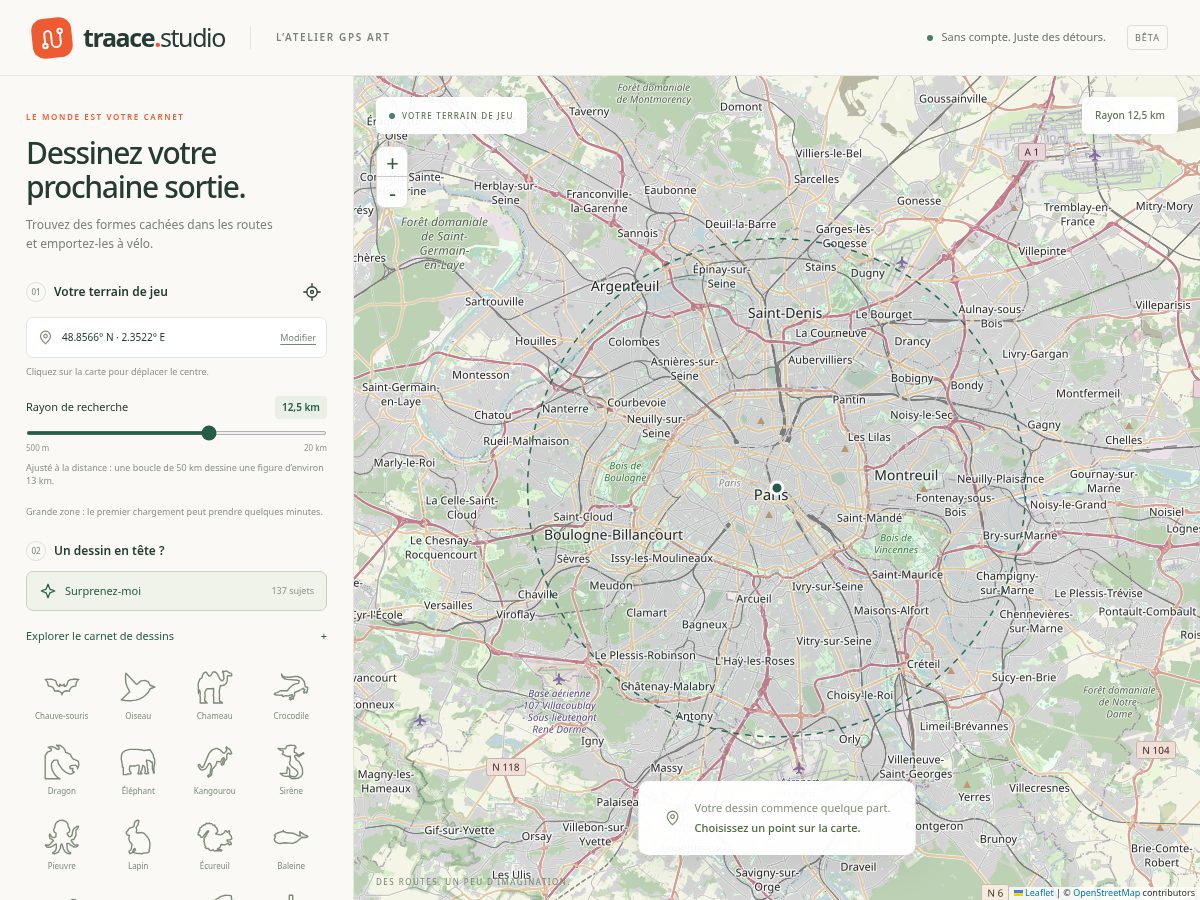Click the traace.studio logo icon

pos(52,38)
